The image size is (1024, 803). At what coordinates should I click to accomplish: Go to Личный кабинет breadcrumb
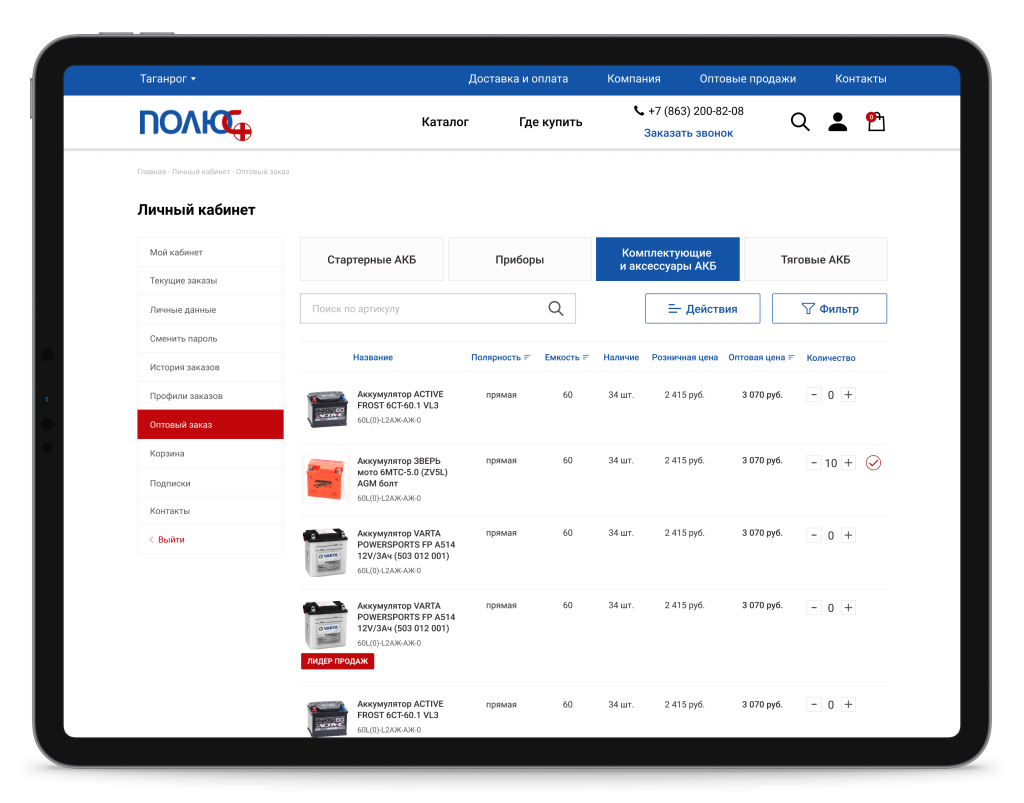click(200, 172)
